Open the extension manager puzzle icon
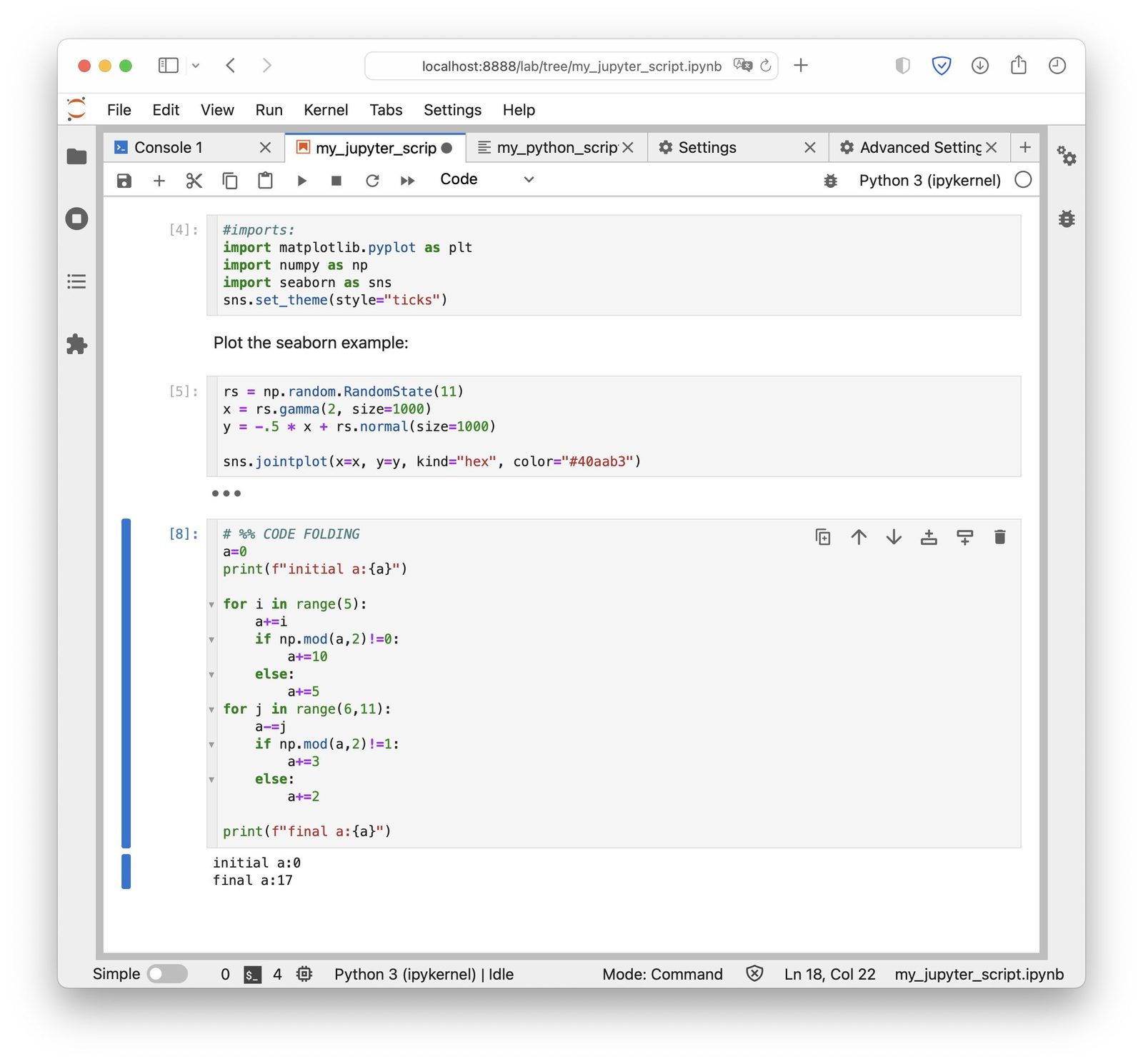Image resolution: width=1143 pixels, height=1064 pixels. (x=76, y=344)
